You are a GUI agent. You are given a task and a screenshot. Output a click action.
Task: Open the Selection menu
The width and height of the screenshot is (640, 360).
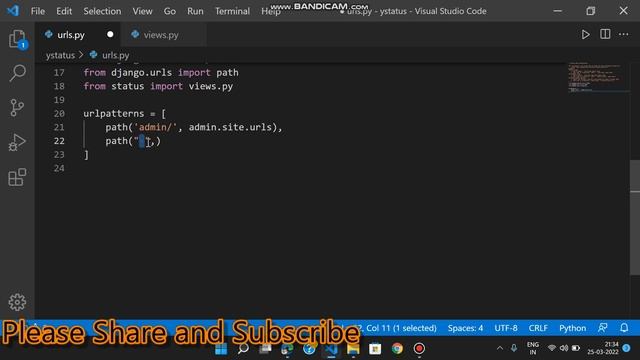[x=102, y=11]
